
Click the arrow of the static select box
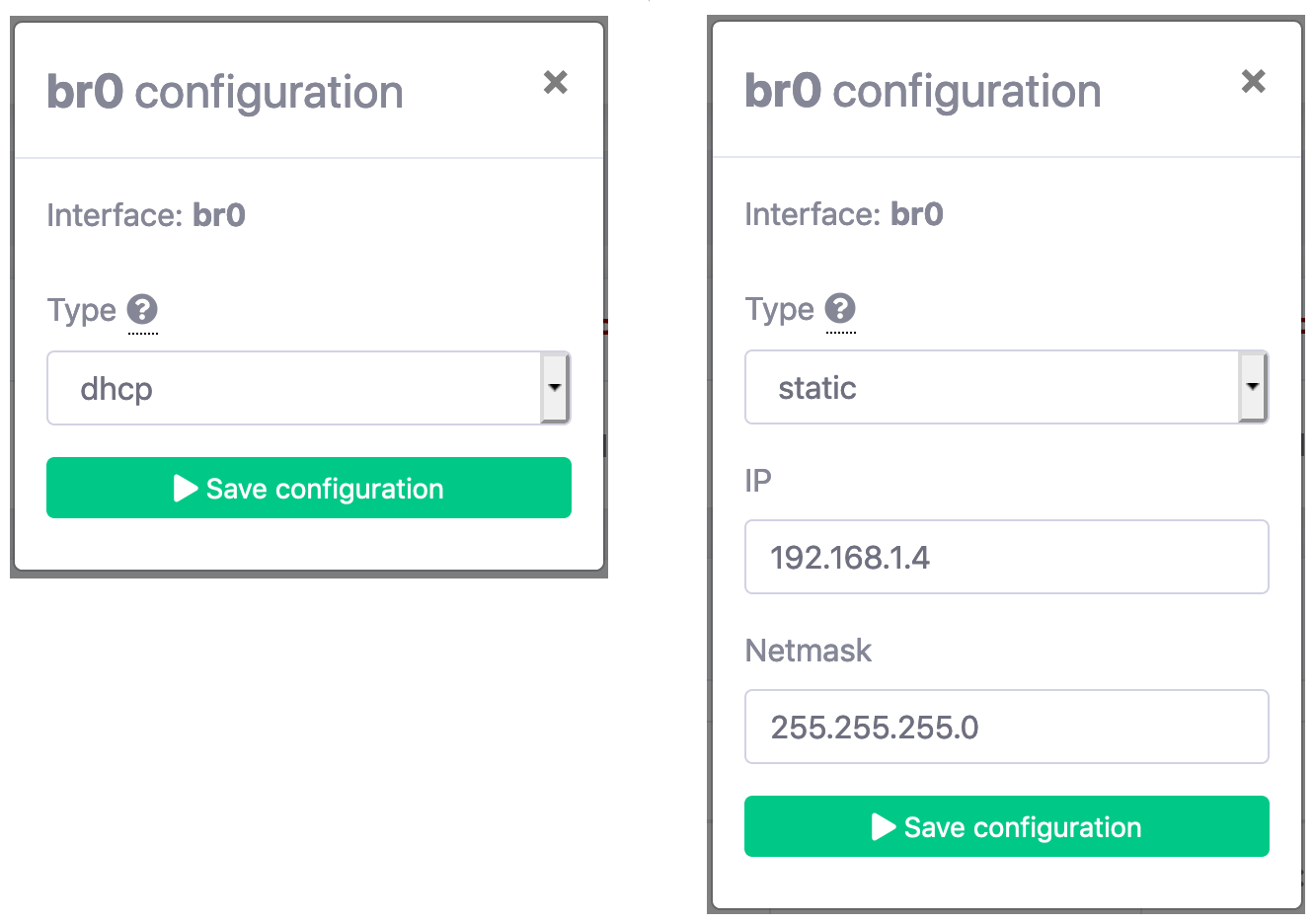coord(1253,387)
